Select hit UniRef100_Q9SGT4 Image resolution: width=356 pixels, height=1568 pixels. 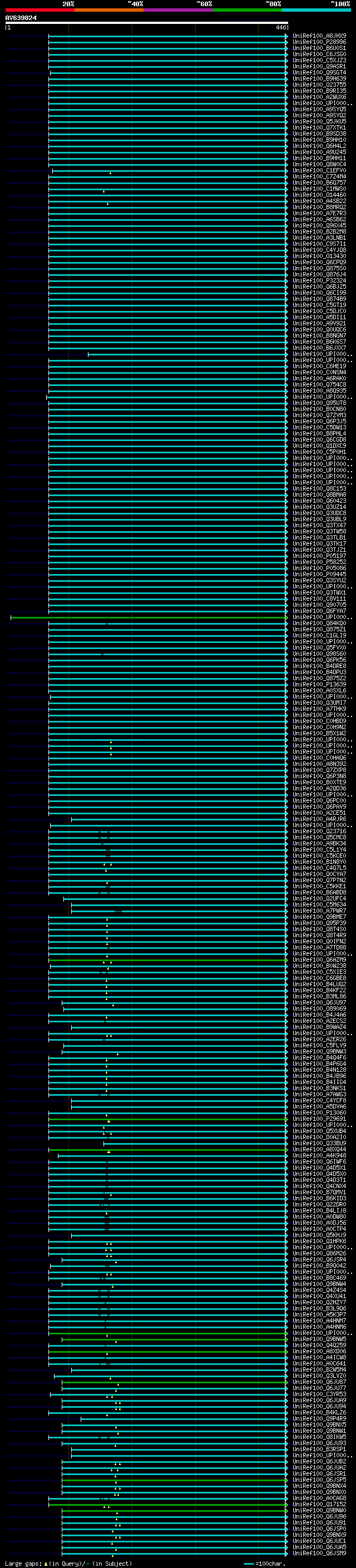tap(319, 72)
